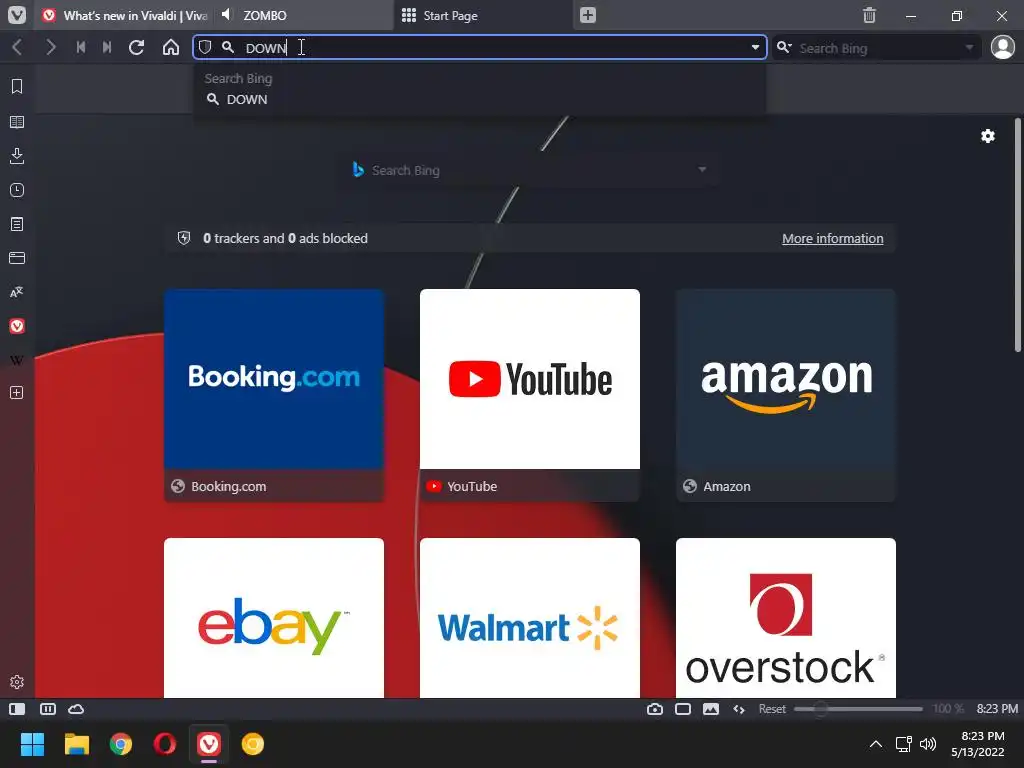The width and height of the screenshot is (1024, 768).
Task: Choose search engine via magnifier icon
Action: (784, 47)
